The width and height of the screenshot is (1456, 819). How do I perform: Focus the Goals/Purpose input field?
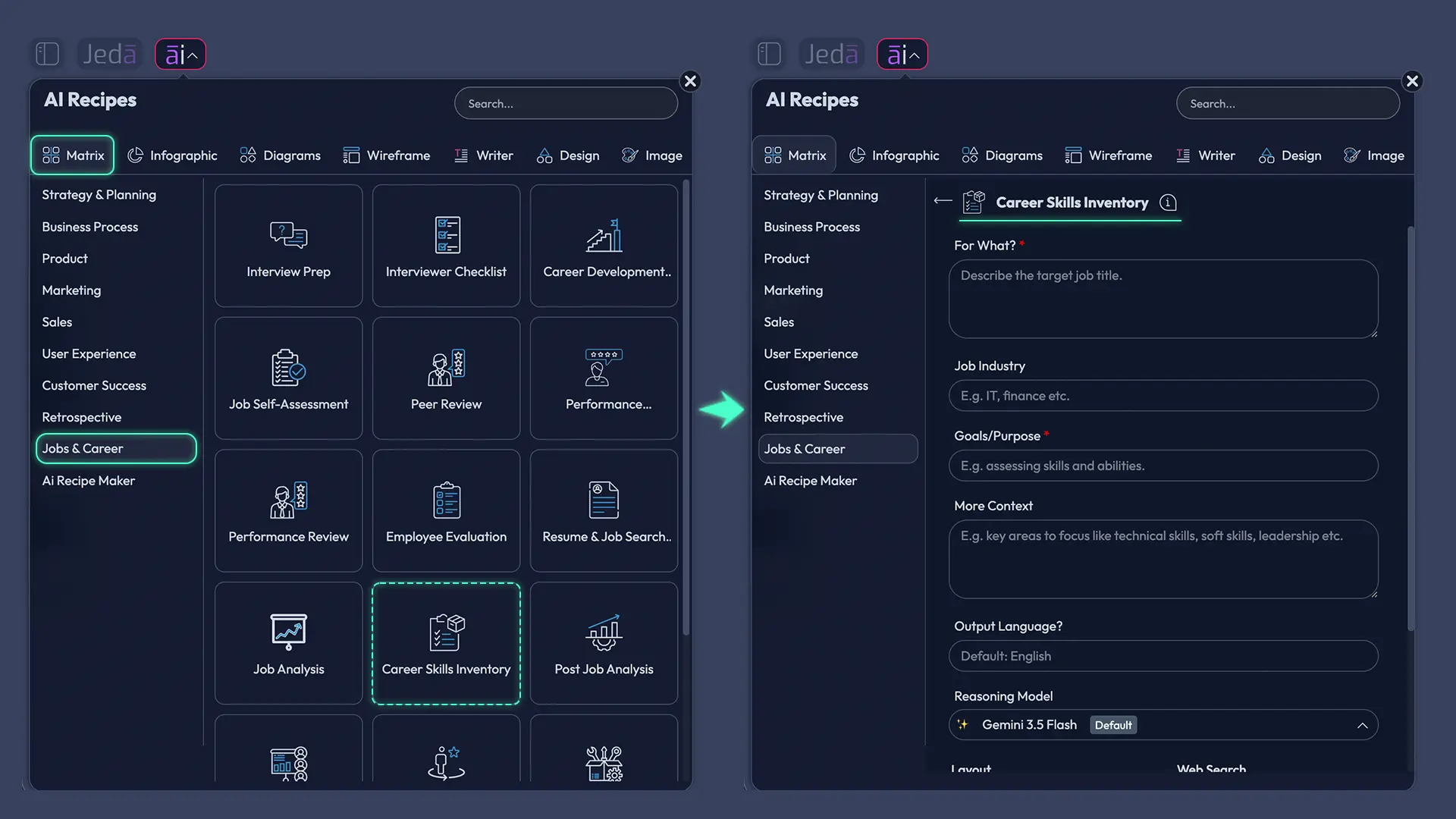tap(1163, 466)
